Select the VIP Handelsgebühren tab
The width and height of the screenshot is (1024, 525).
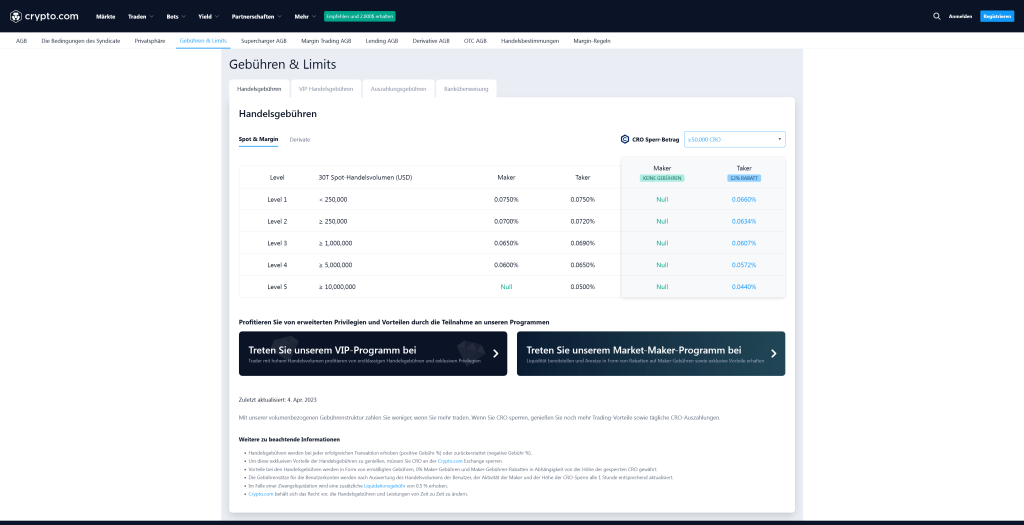pyautogui.click(x=325, y=89)
